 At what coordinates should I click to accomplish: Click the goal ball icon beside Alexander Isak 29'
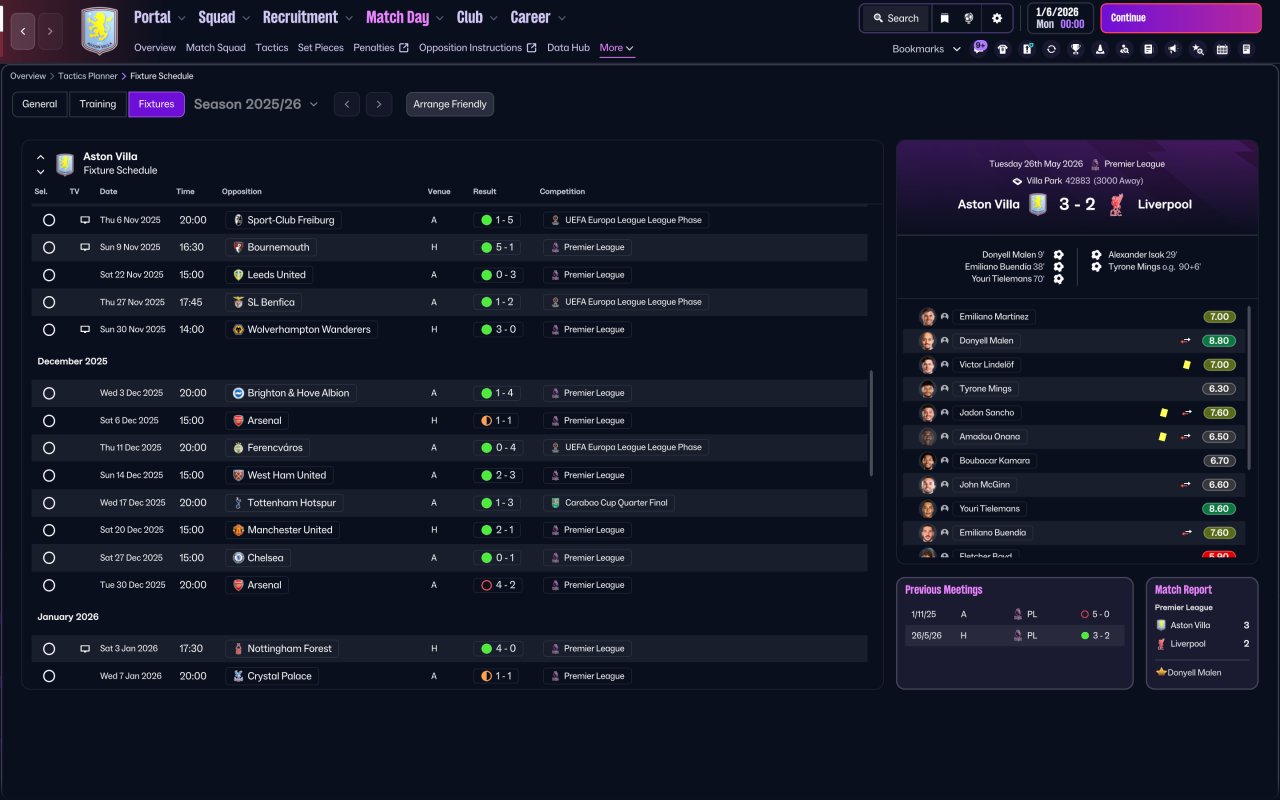point(1096,255)
